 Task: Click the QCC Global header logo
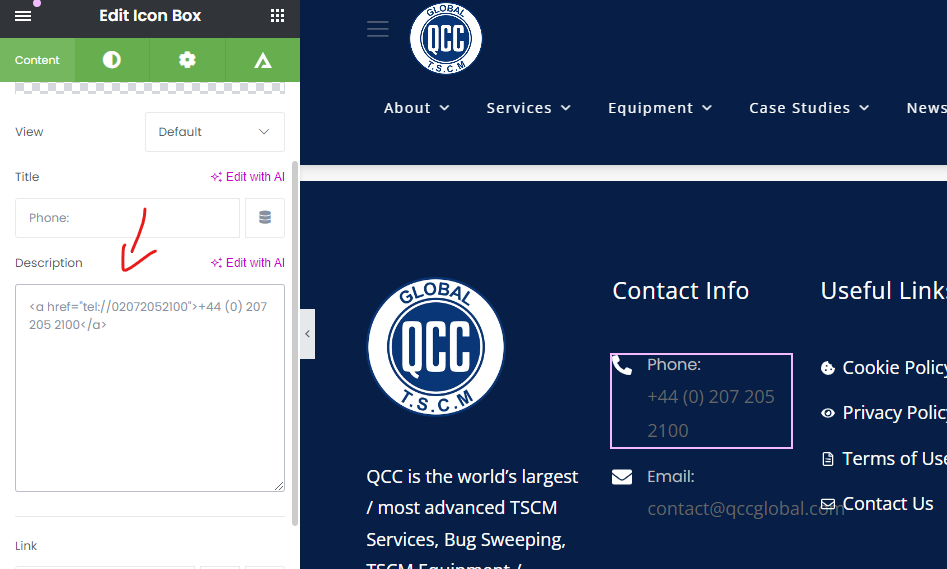click(x=446, y=39)
